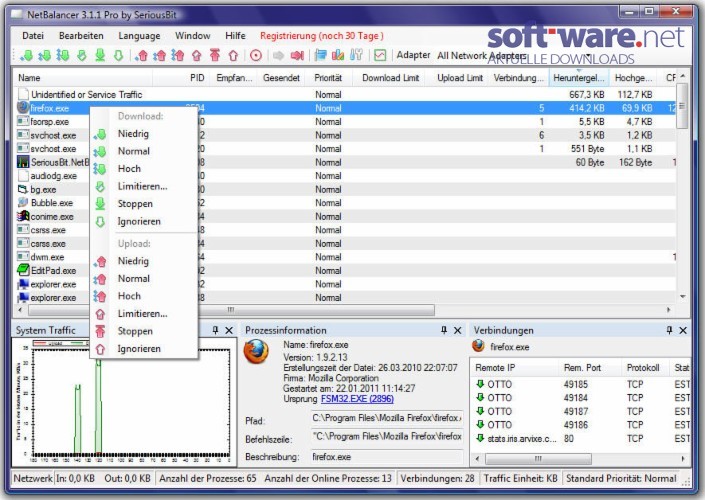This screenshot has height=500, width=705.
Task: Click the ignore download toolbar icon
Action: click(x=118, y=56)
